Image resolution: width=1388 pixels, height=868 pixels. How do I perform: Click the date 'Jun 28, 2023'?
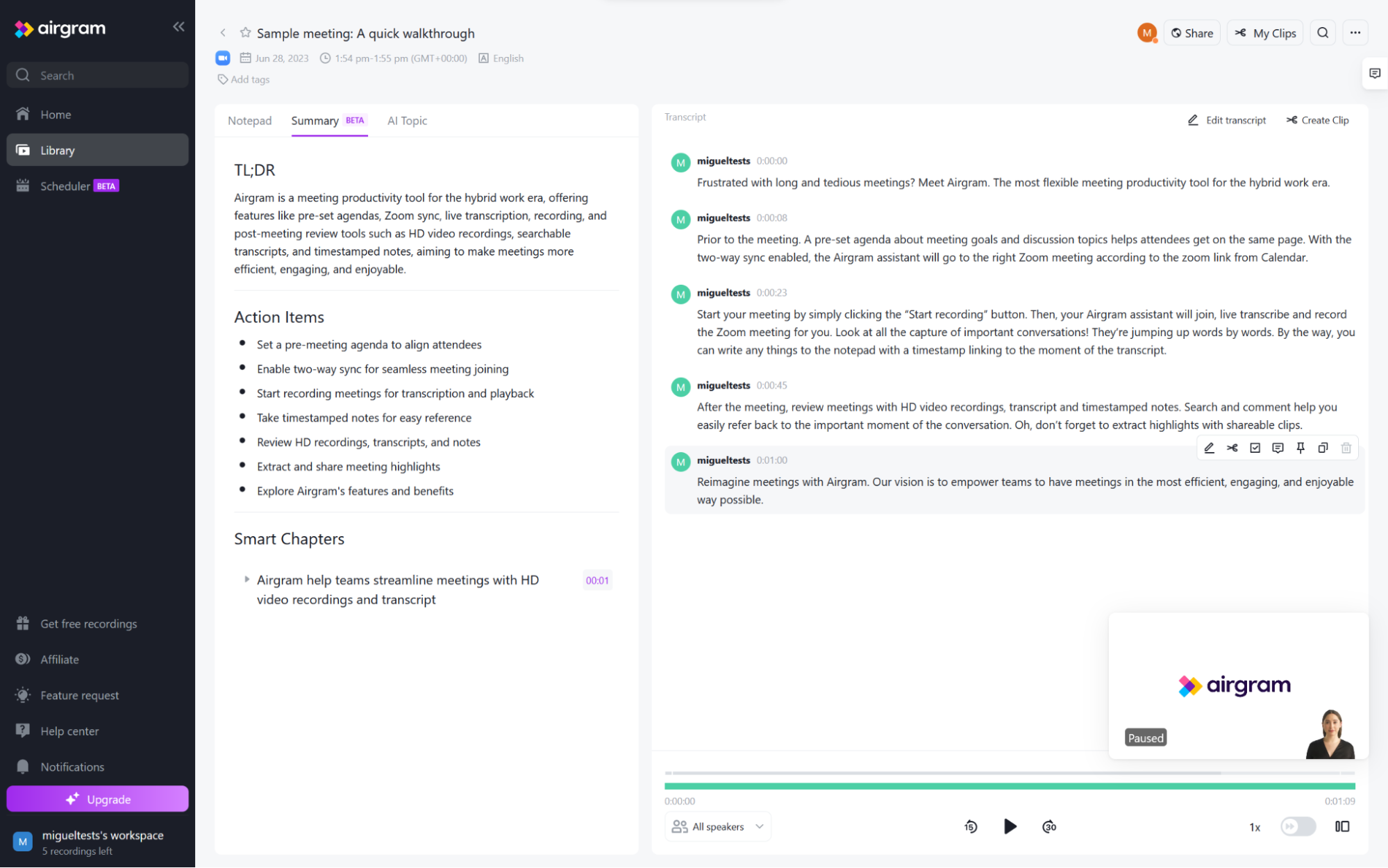tap(282, 58)
